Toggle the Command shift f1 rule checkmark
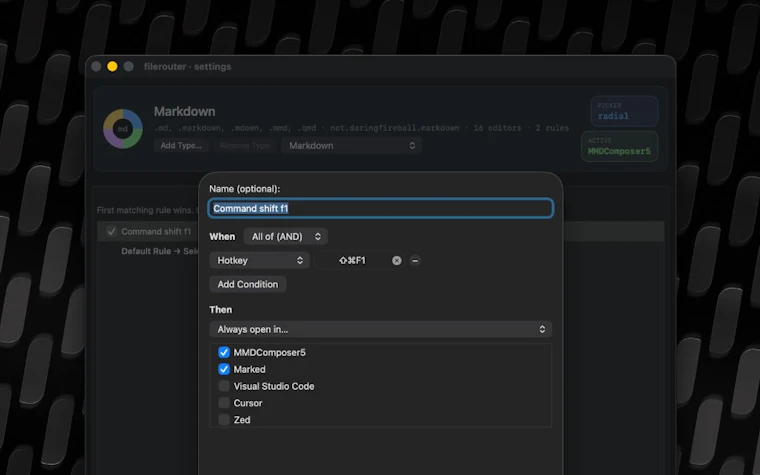Viewport: 760px width, 475px height. coord(111,232)
